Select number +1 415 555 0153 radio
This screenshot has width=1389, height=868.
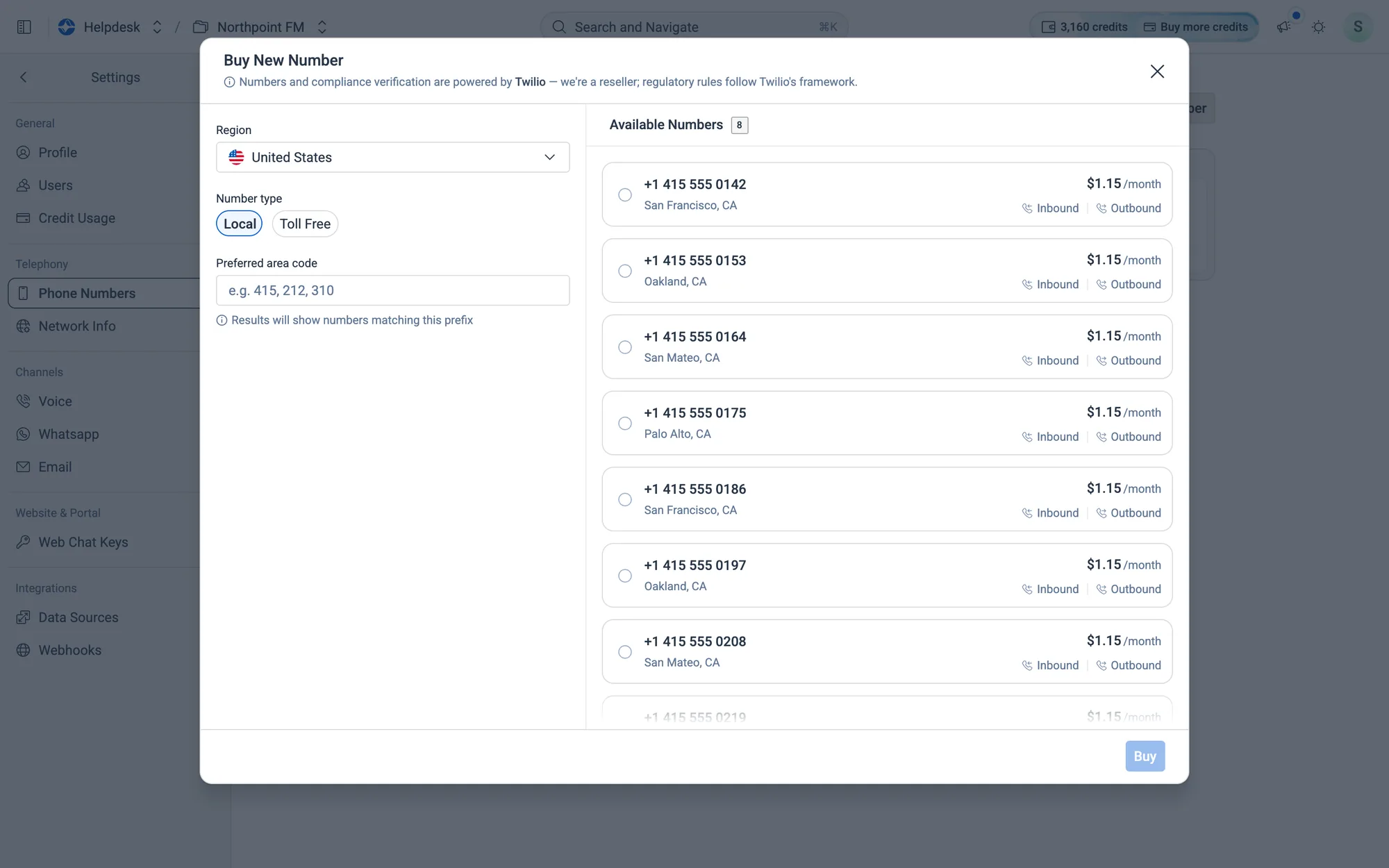point(625,271)
